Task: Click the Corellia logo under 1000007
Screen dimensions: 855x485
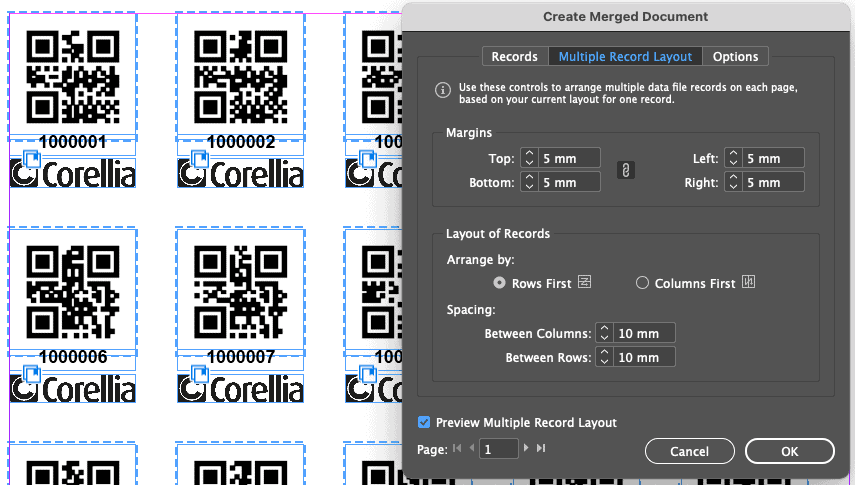Action: point(240,388)
